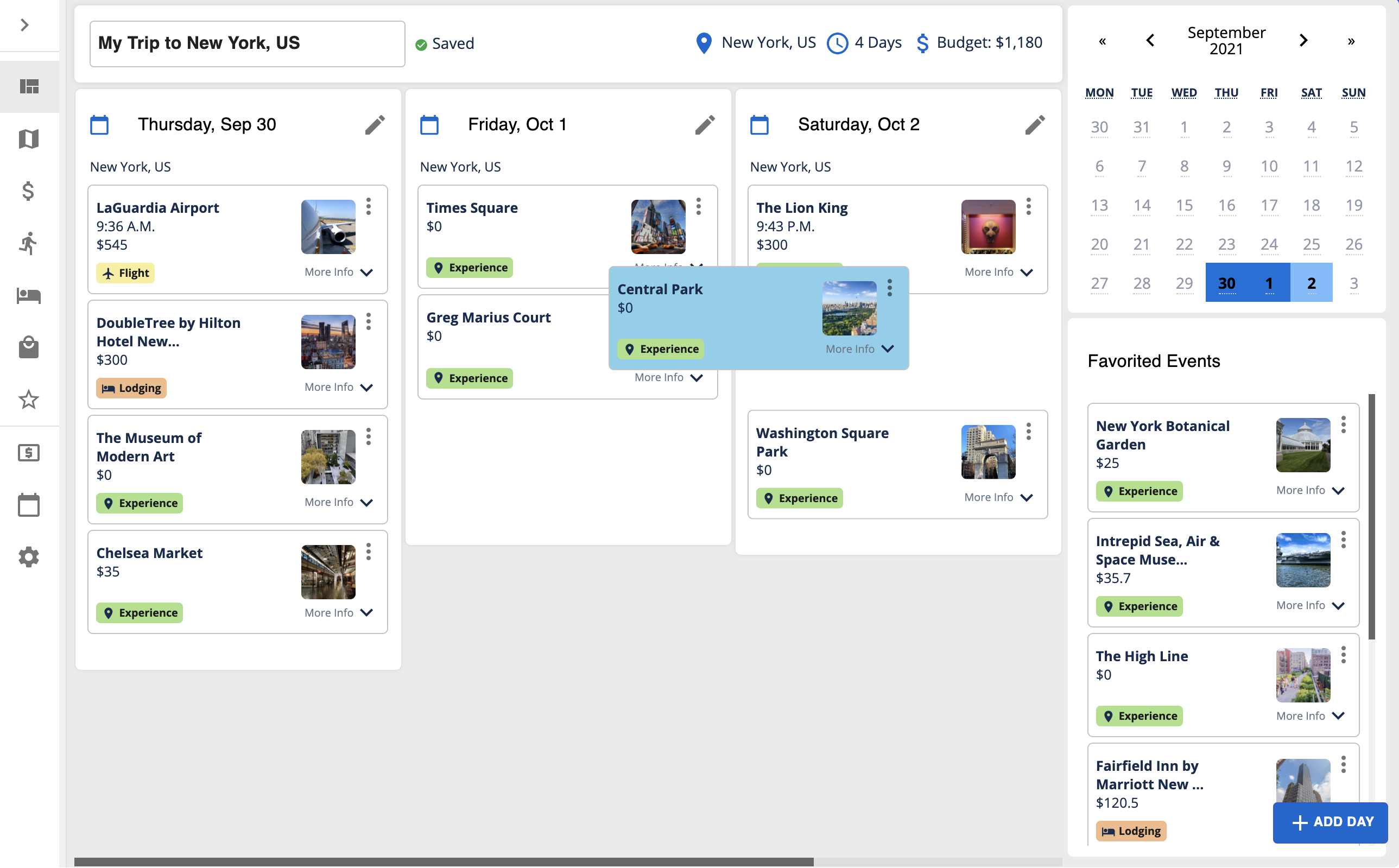Open shopping bag sidebar icon

[29, 347]
